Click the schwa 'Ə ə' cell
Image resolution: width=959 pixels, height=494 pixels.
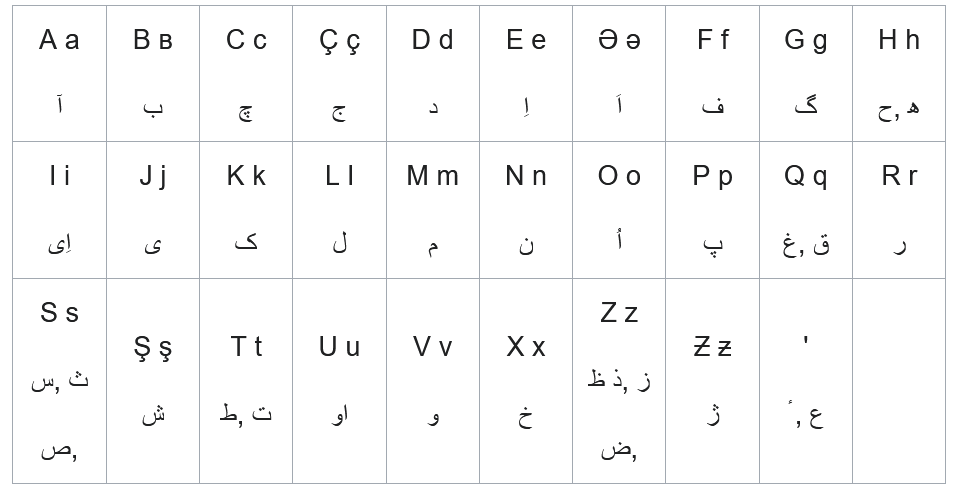tap(619, 74)
